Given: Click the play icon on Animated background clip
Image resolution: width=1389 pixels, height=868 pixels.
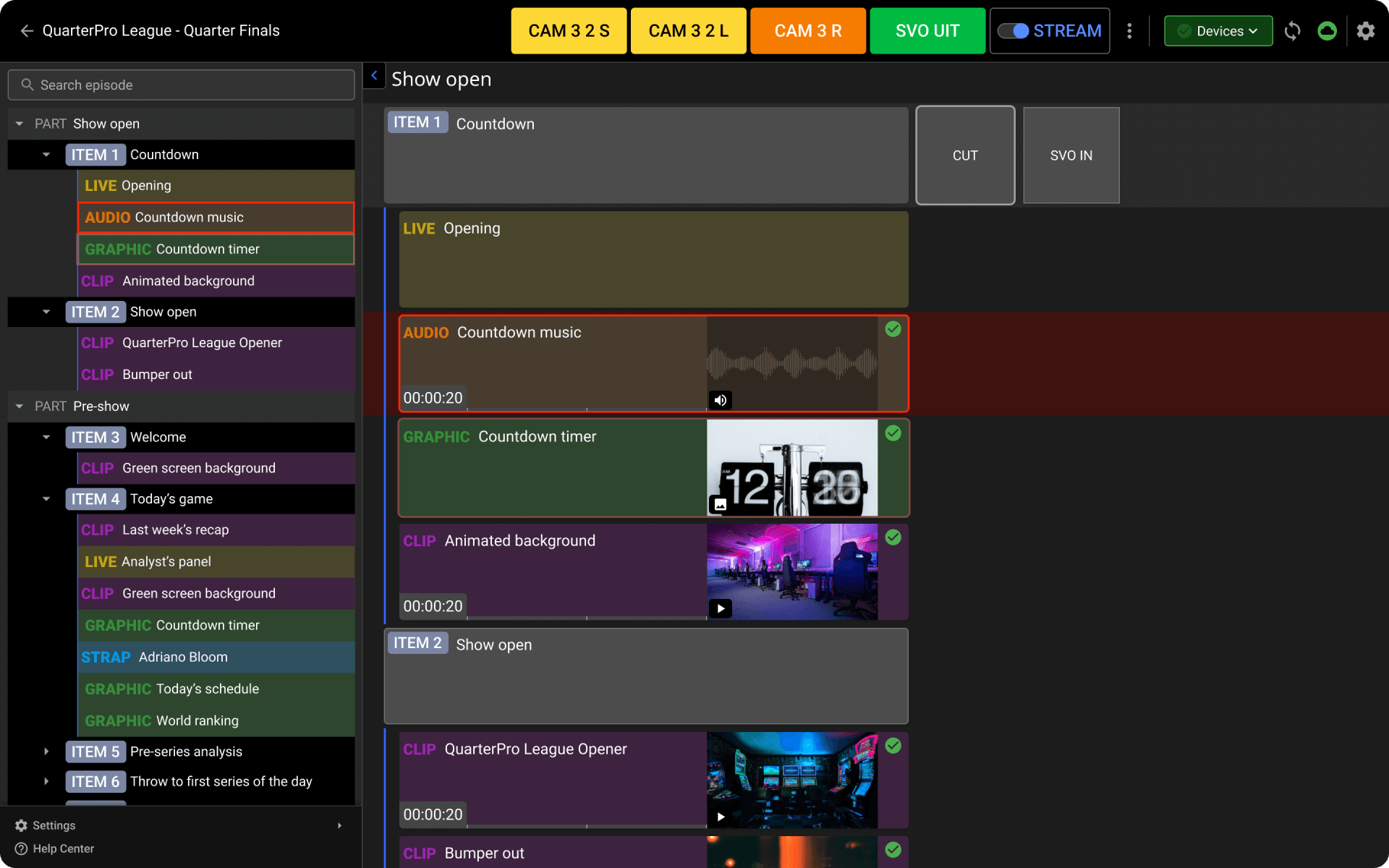Looking at the screenshot, I should [721, 608].
